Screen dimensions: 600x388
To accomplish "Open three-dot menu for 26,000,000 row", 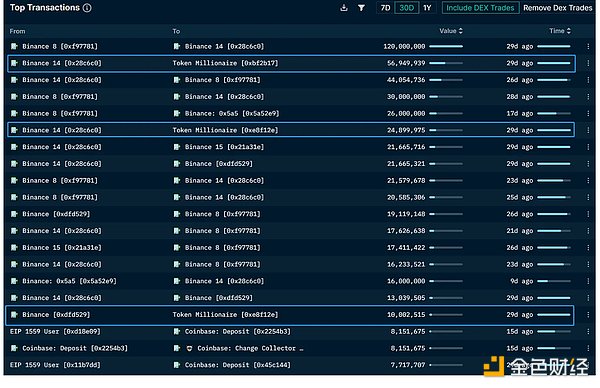I will click(x=588, y=114).
